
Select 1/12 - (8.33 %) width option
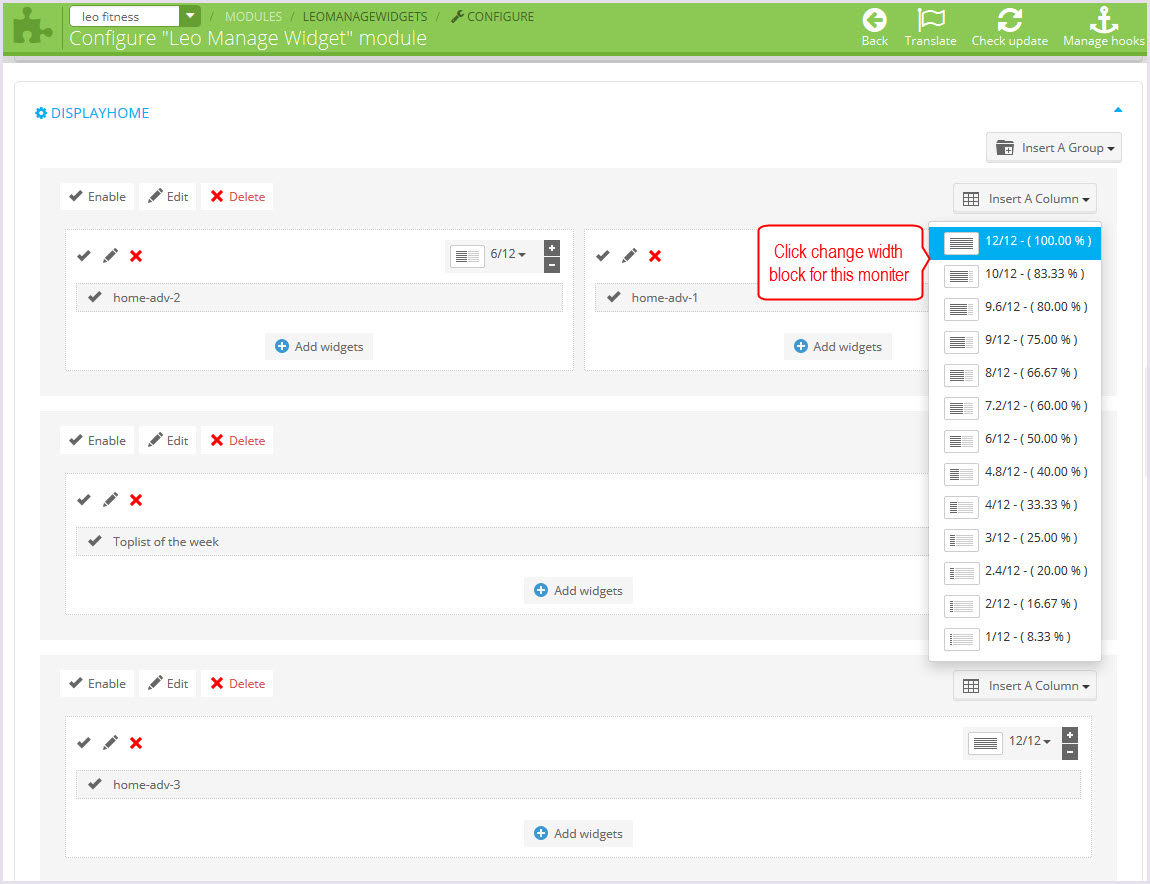tap(1015, 638)
